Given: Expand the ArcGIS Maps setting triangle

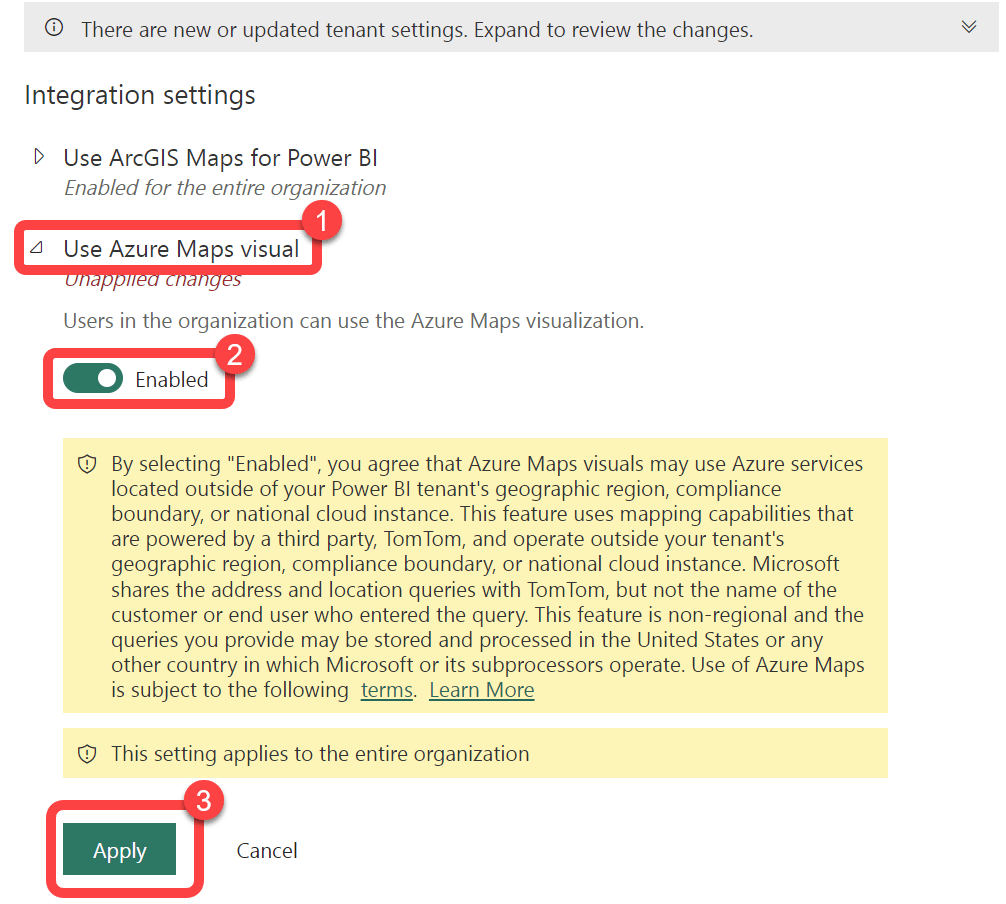Looking at the screenshot, I should (39, 157).
